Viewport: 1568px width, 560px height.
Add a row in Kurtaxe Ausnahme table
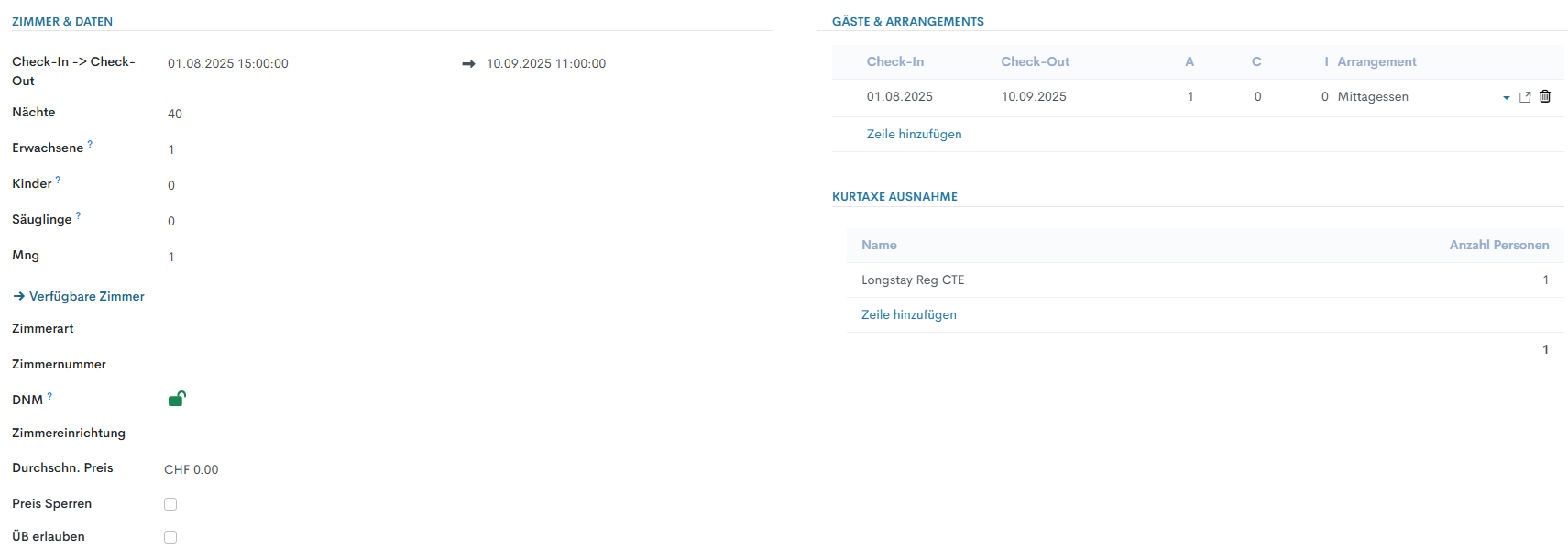[908, 314]
